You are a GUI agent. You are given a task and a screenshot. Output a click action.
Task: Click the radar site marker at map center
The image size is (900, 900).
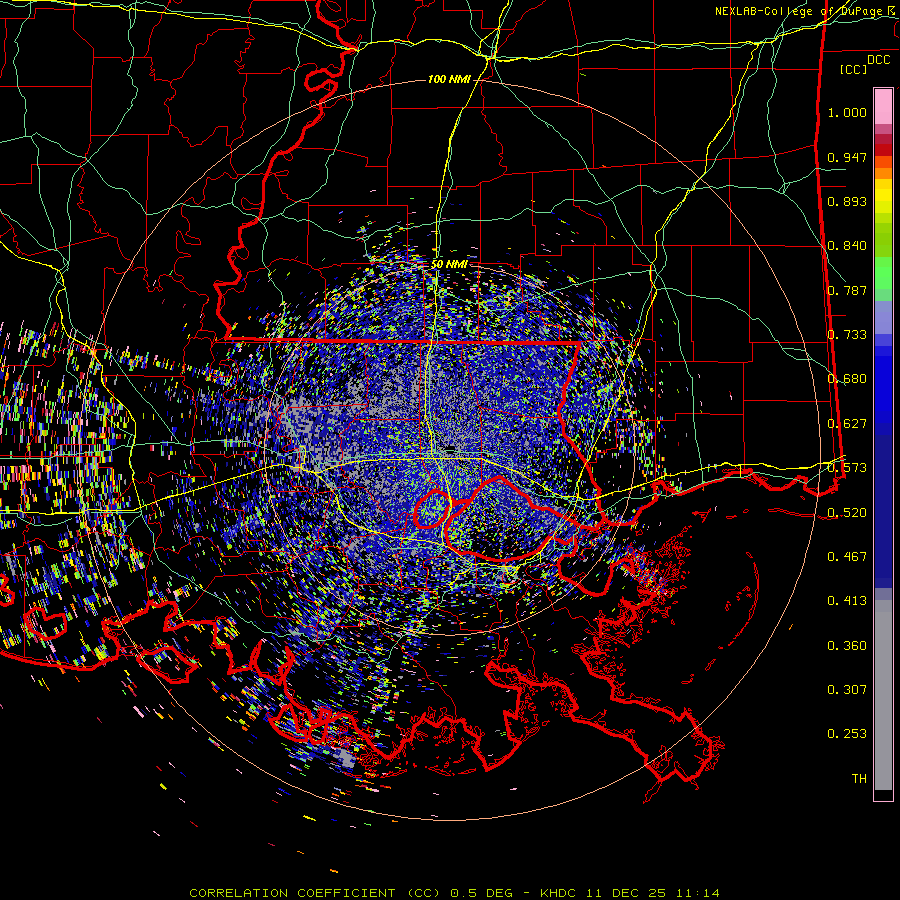pos(451,448)
